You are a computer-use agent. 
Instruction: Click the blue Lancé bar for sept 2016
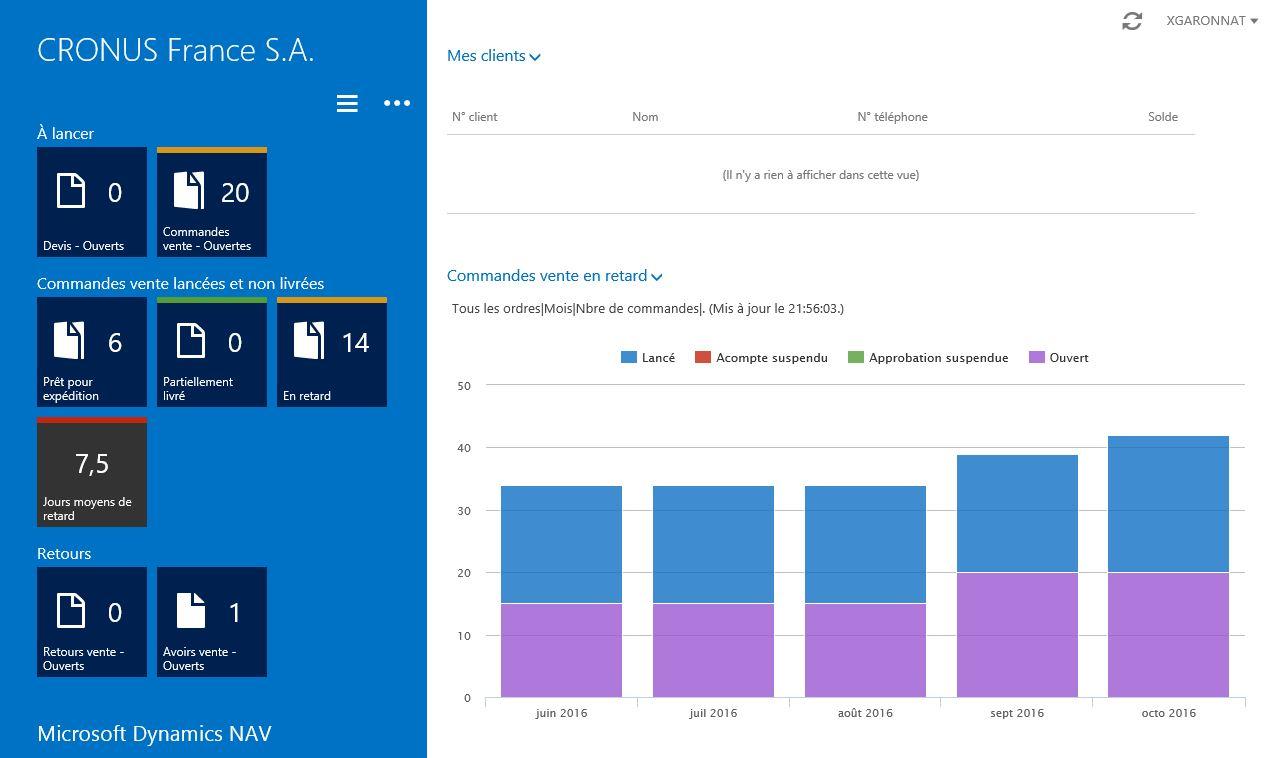pos(1017,514)
